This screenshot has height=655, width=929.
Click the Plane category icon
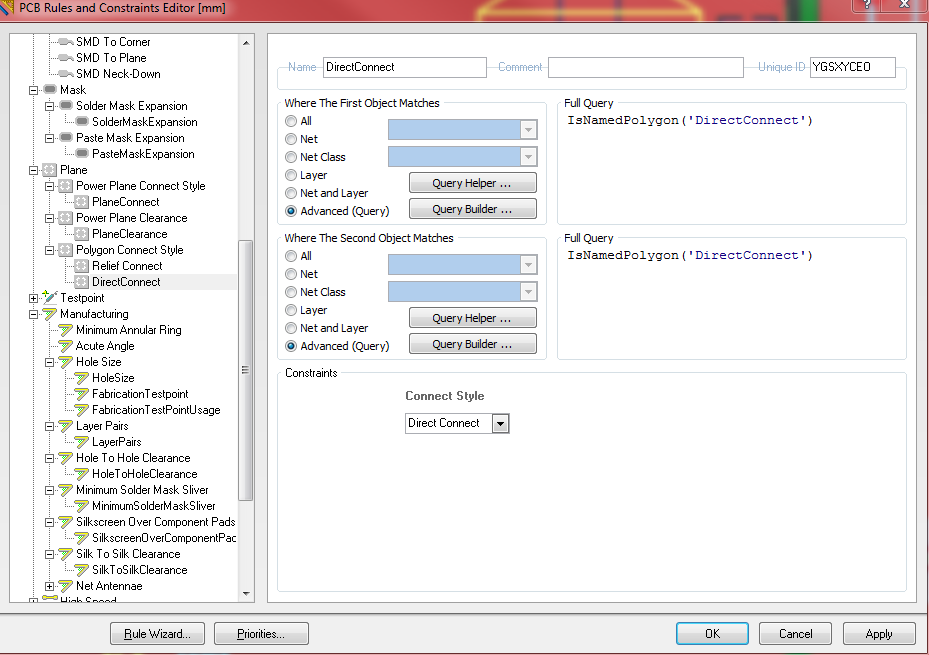point(50,170)
